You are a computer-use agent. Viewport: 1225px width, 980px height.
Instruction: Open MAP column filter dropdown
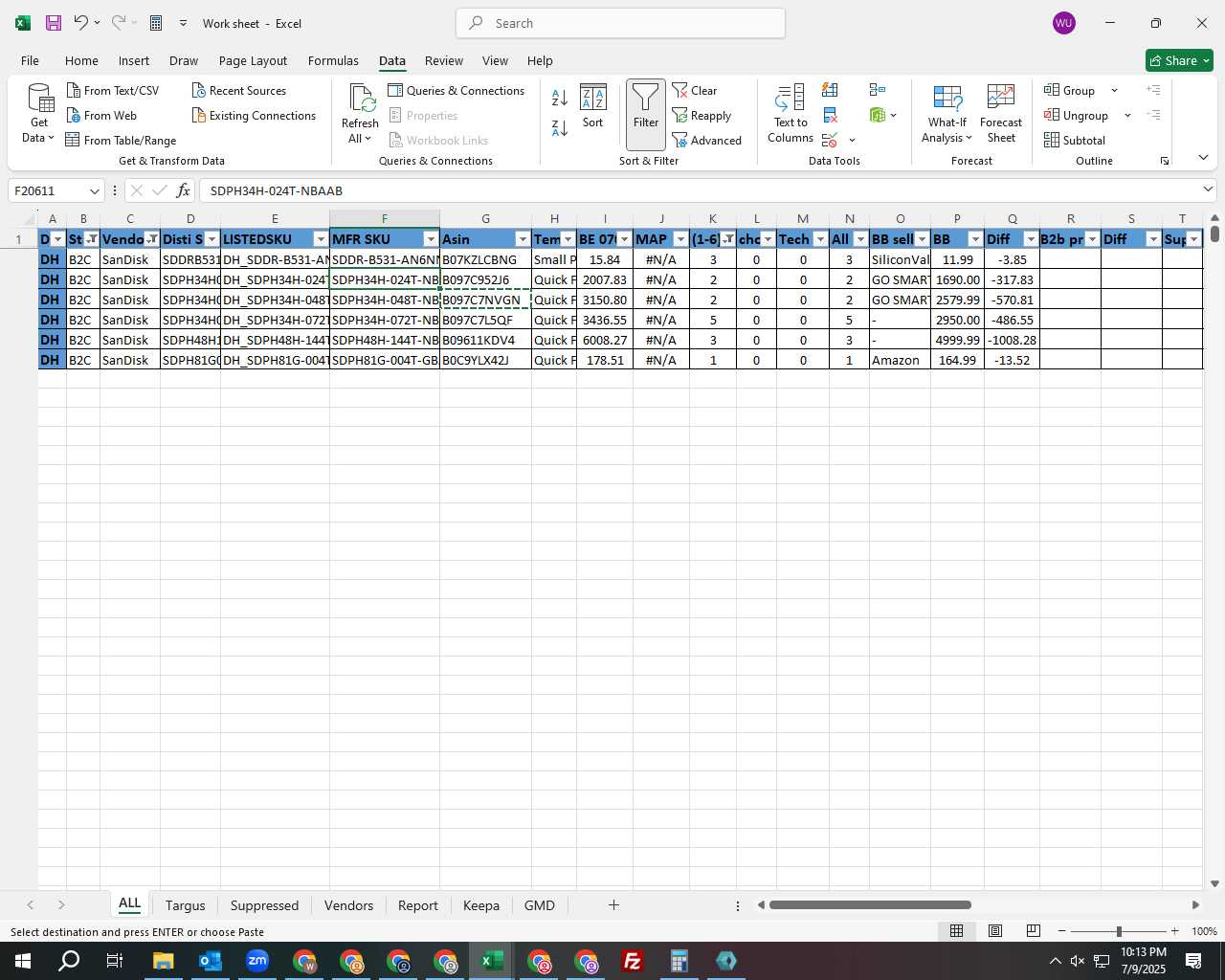coord(680,239)
